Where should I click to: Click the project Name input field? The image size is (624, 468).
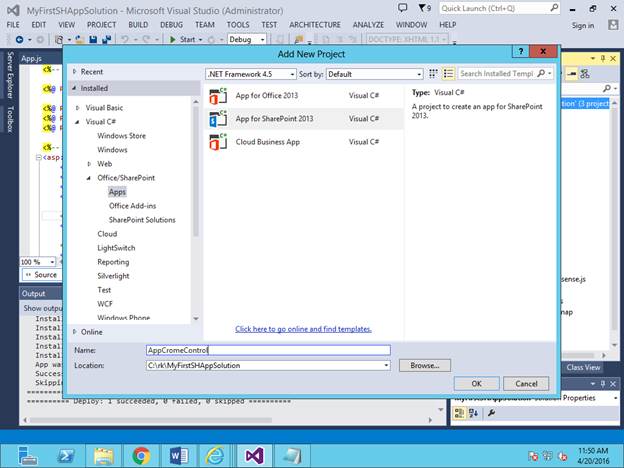pos(268,350)
